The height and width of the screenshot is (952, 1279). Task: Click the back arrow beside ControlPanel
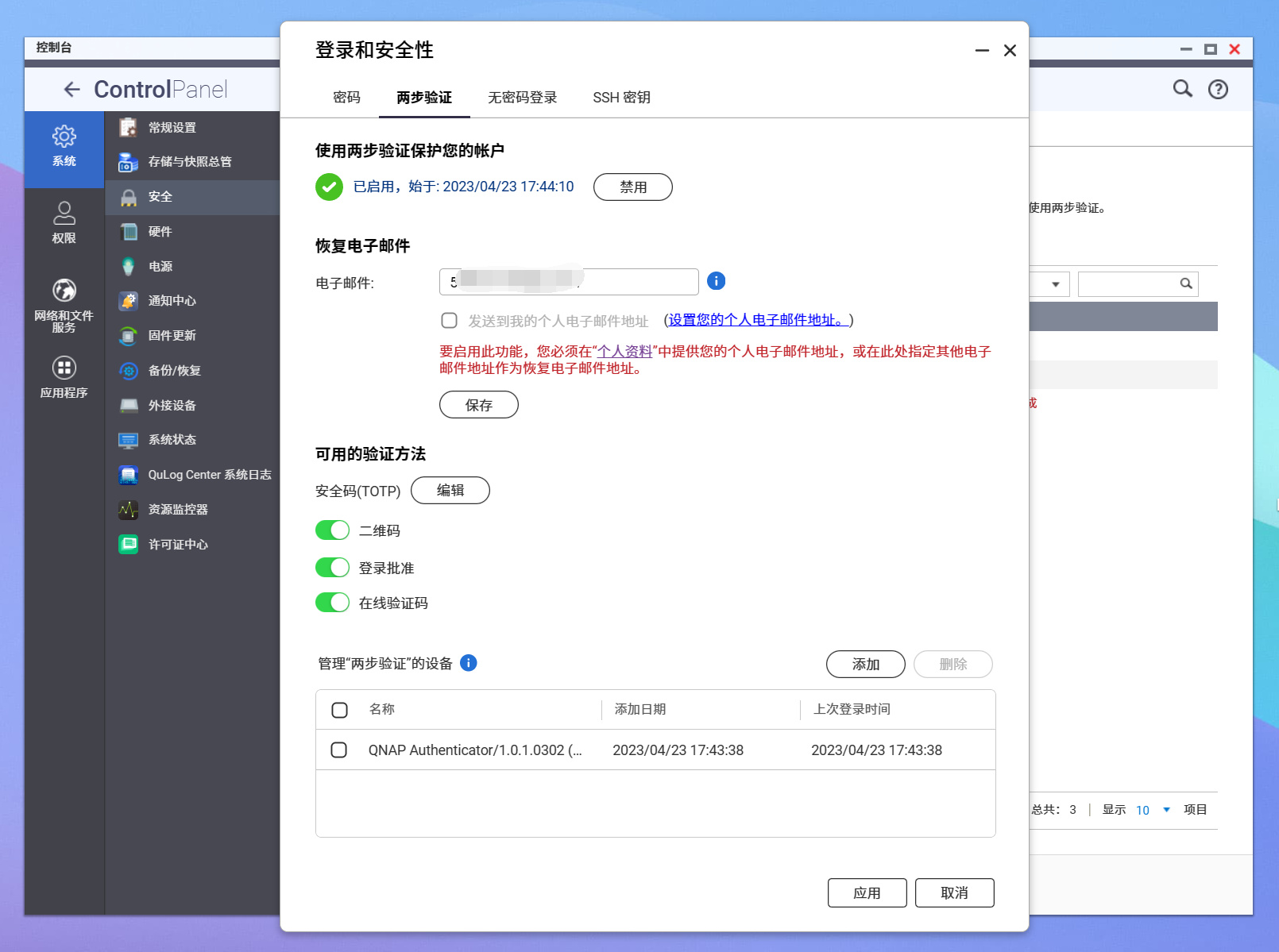pos(71,90)
